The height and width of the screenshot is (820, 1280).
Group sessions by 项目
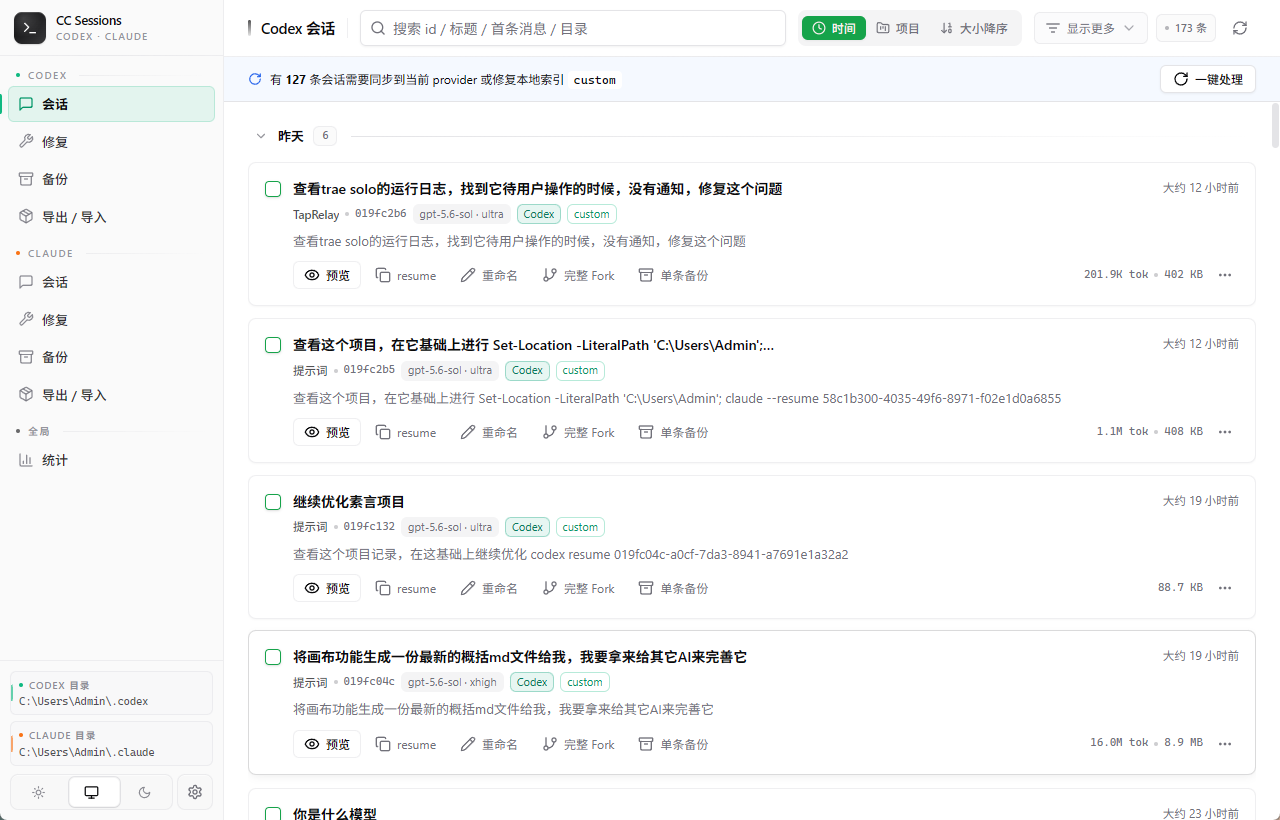coord(898,28)
